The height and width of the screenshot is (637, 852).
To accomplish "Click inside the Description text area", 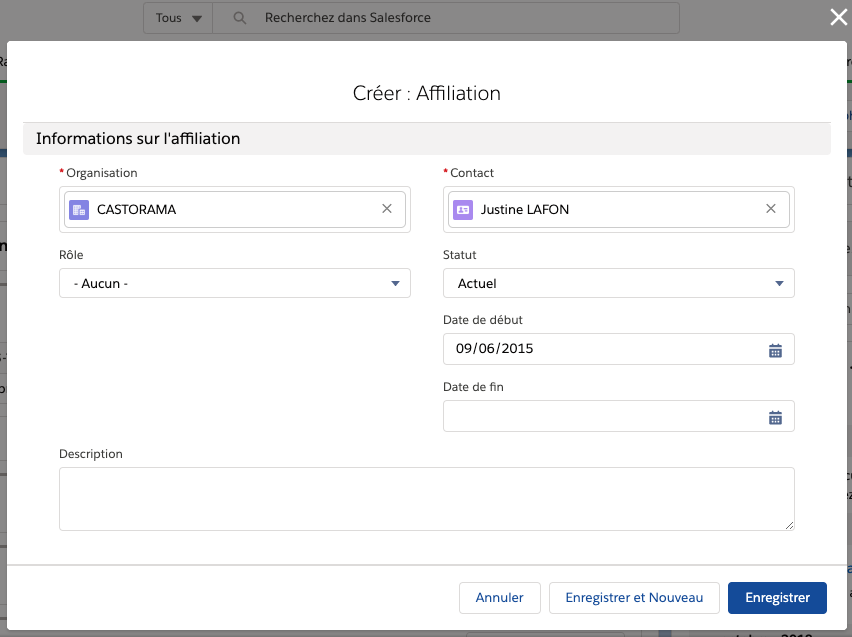I will click(426, 498).
